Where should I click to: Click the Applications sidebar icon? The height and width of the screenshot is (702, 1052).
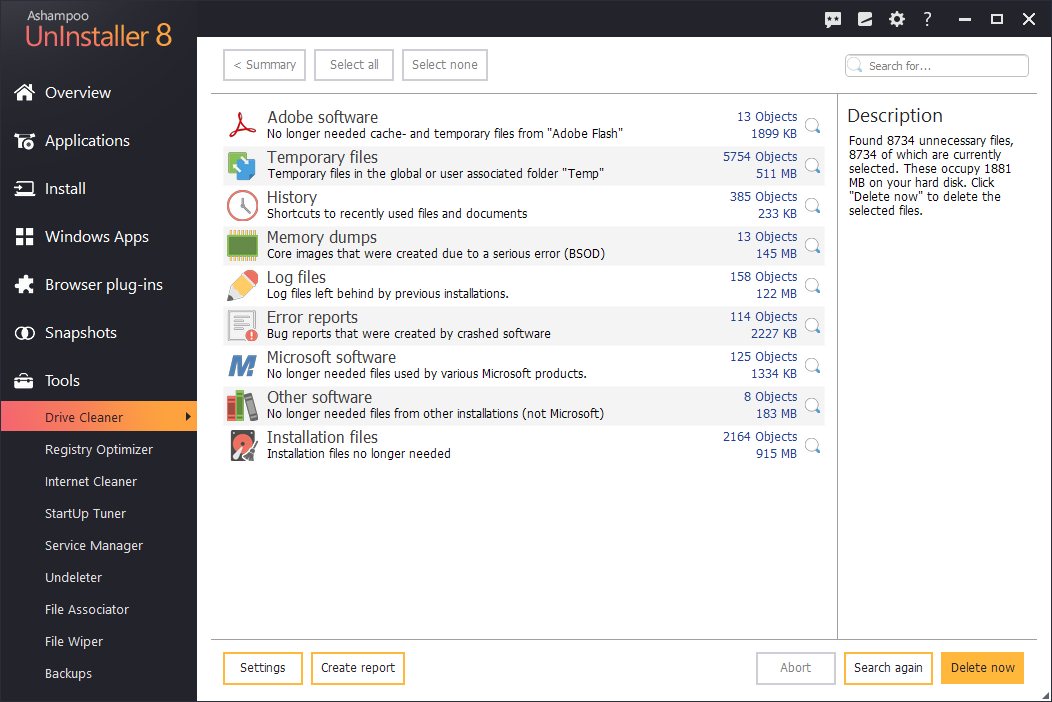pyautogui.click(x=24, y=141)
